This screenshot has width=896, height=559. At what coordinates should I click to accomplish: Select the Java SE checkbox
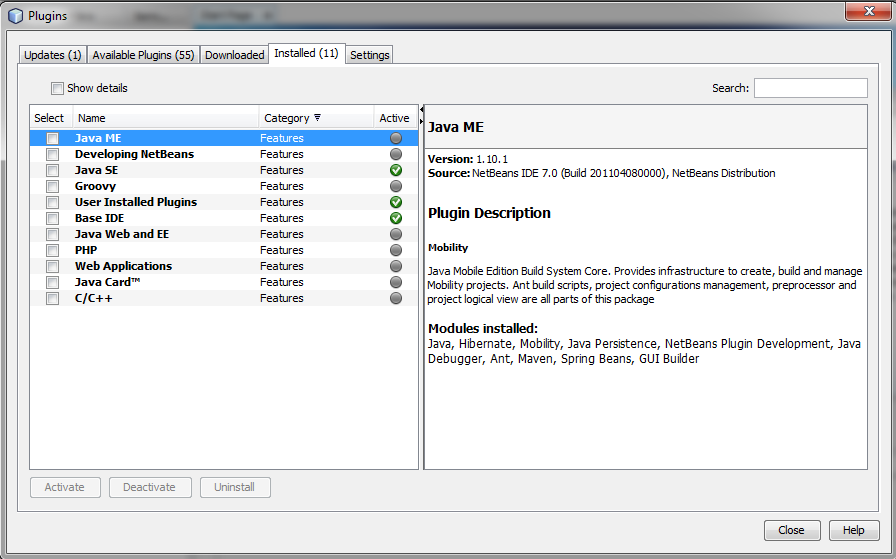(x=53, y=170)
